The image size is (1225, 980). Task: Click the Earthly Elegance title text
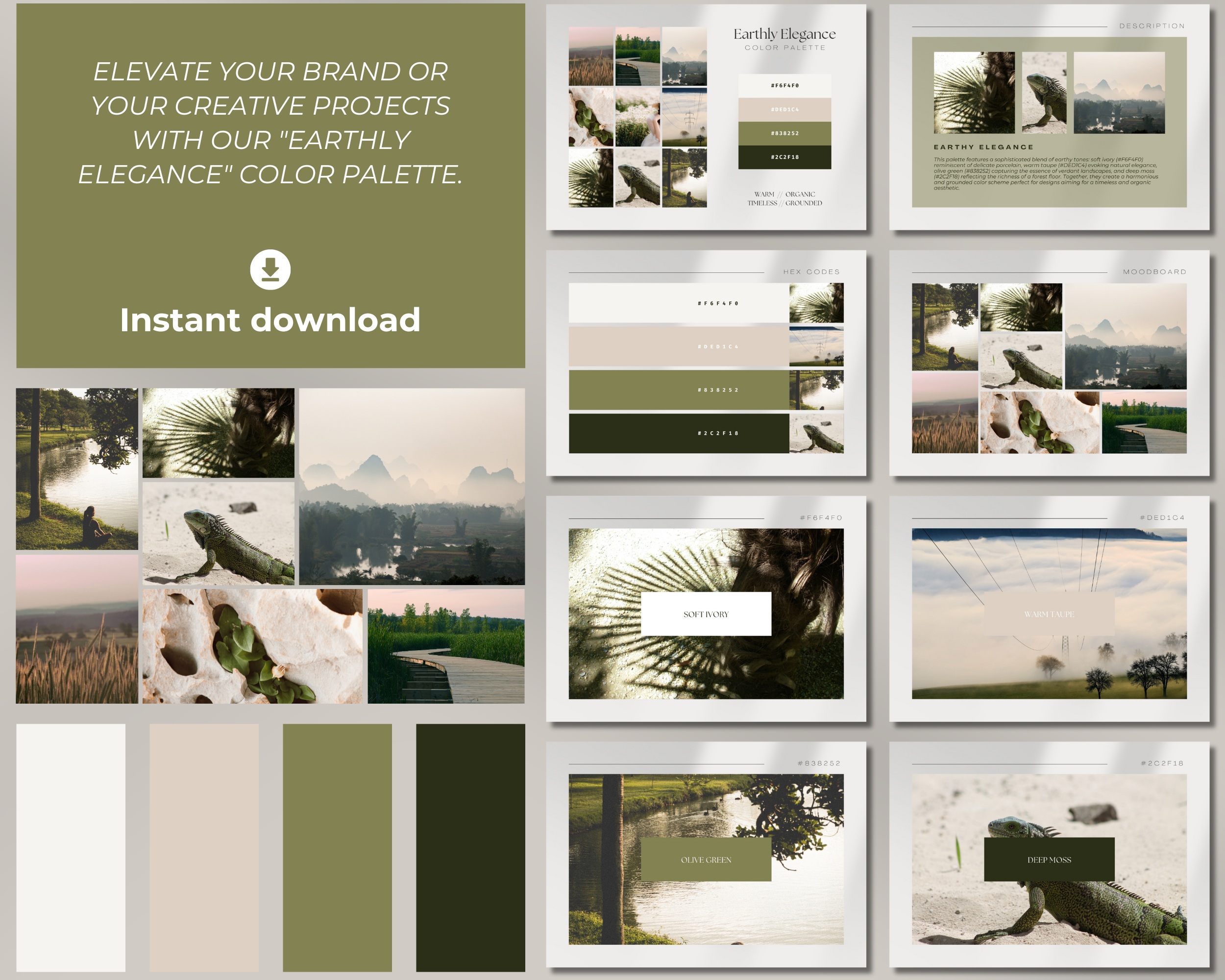[x=784, y=34]
